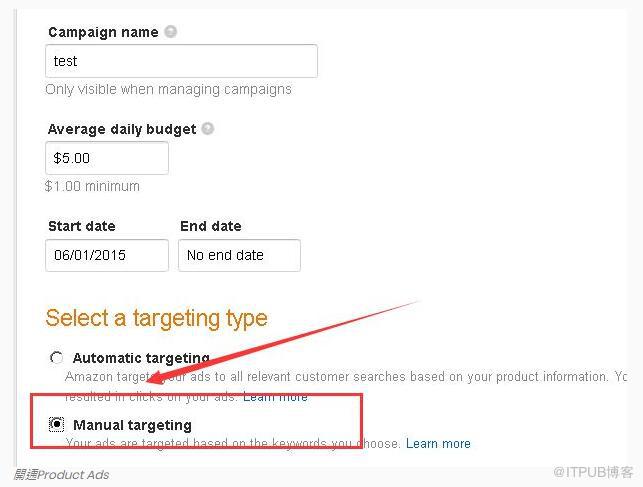Open the Start date field

point(107,255)
